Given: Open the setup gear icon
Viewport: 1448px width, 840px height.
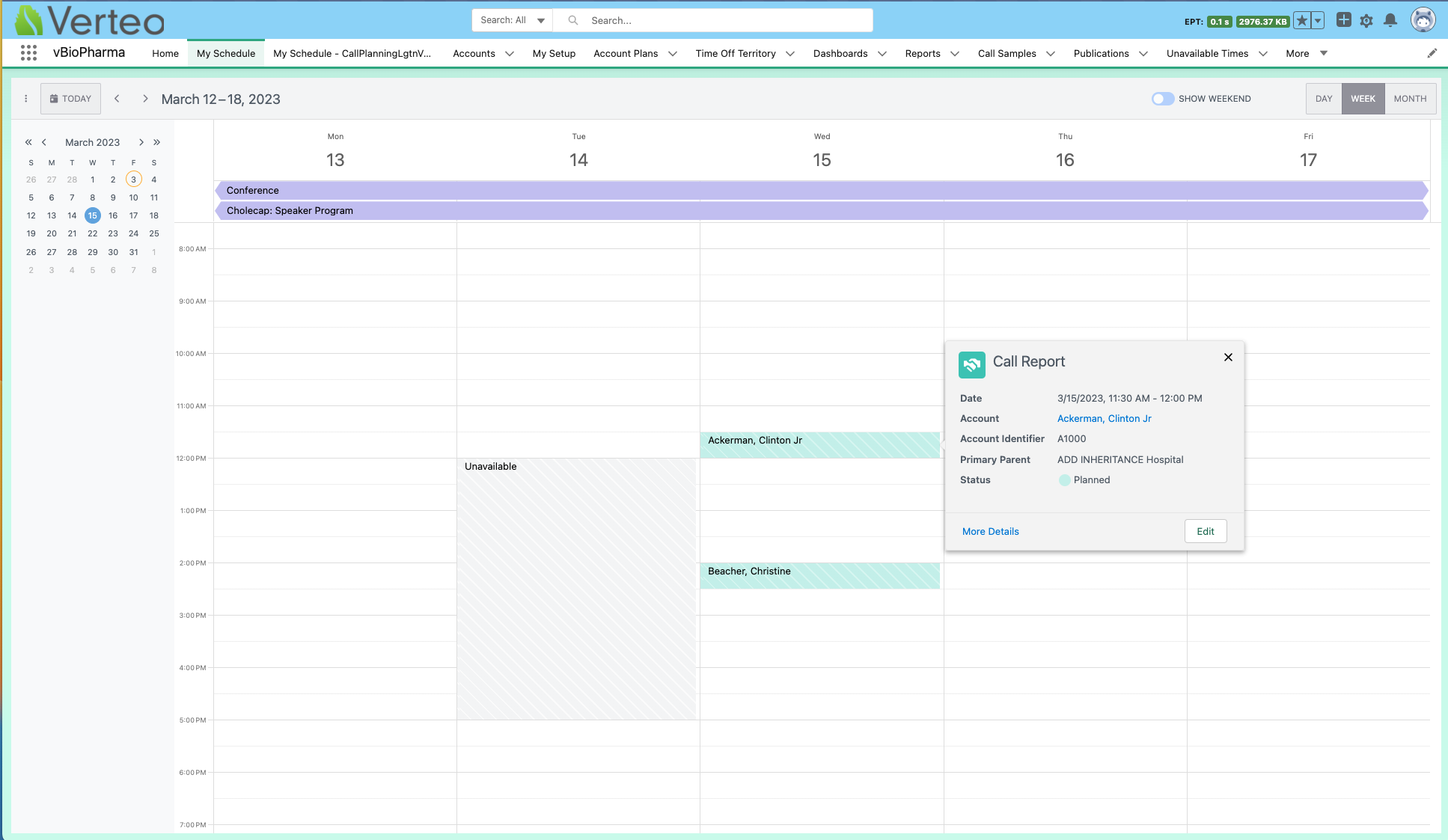Looking at the screenshot, I should click(1366, 21).
